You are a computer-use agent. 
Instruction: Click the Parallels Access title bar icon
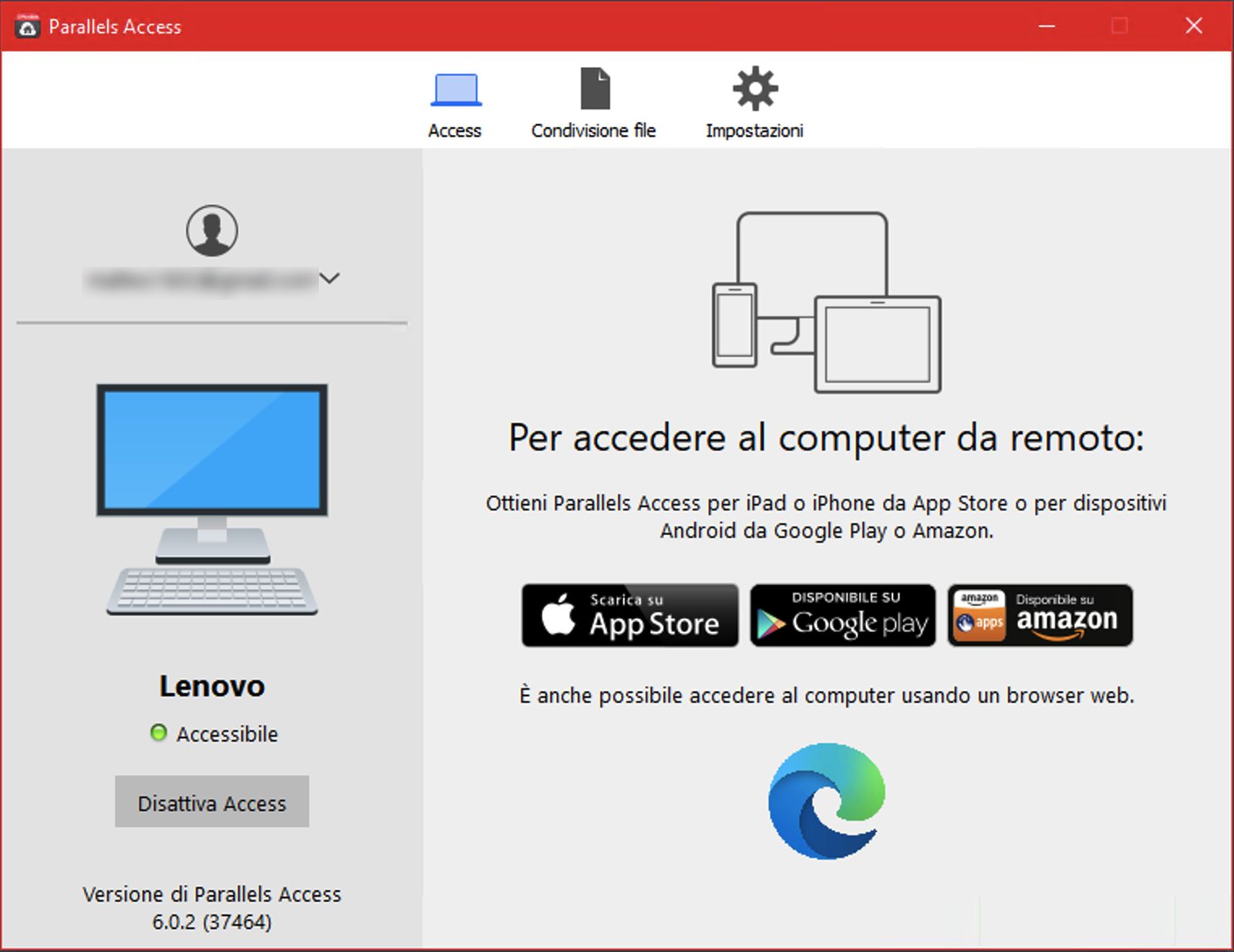click(27, 26)
